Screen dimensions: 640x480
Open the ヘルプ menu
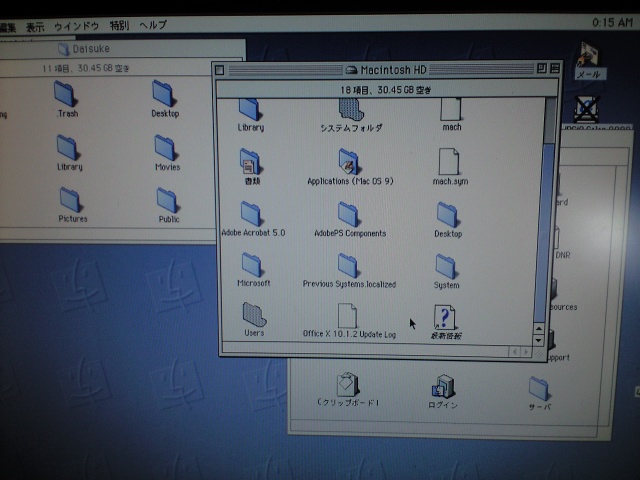153,25
